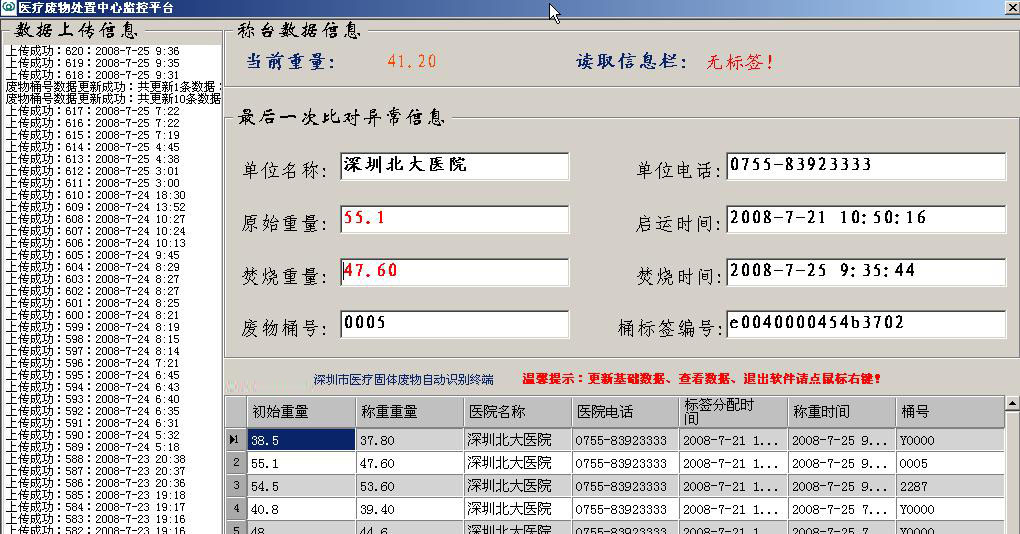Click the 称重时间 column header
This screenshot has height=534, width=1020.
click(840, 411)
